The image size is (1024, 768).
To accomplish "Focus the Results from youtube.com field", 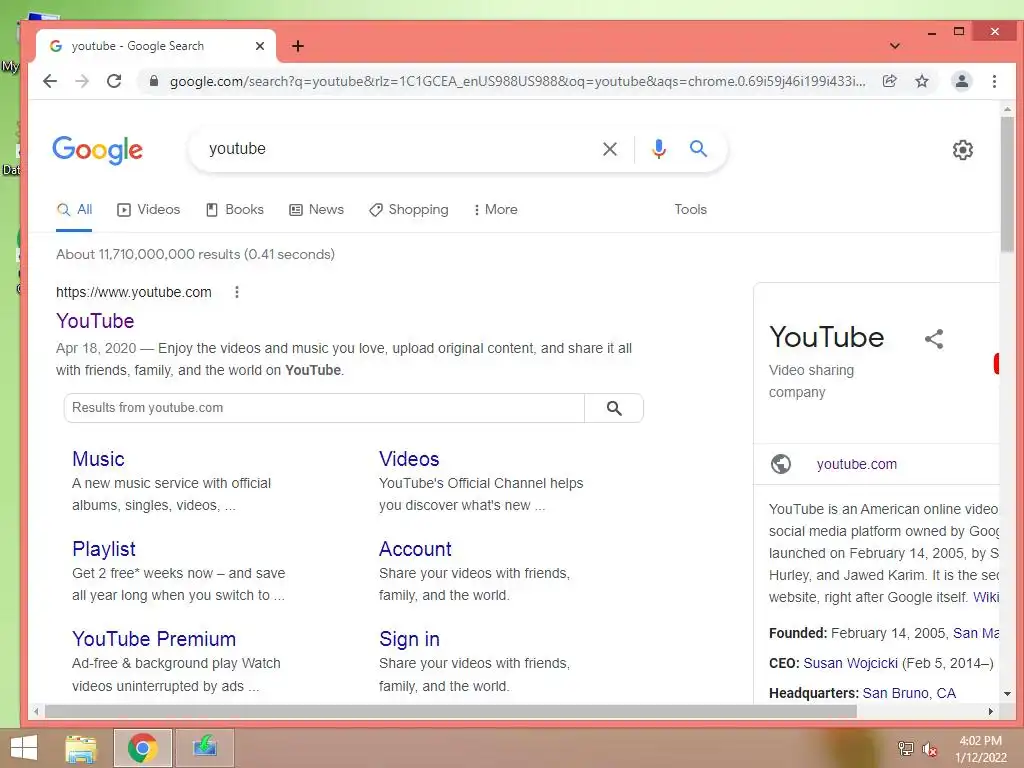I will [324, 408].
